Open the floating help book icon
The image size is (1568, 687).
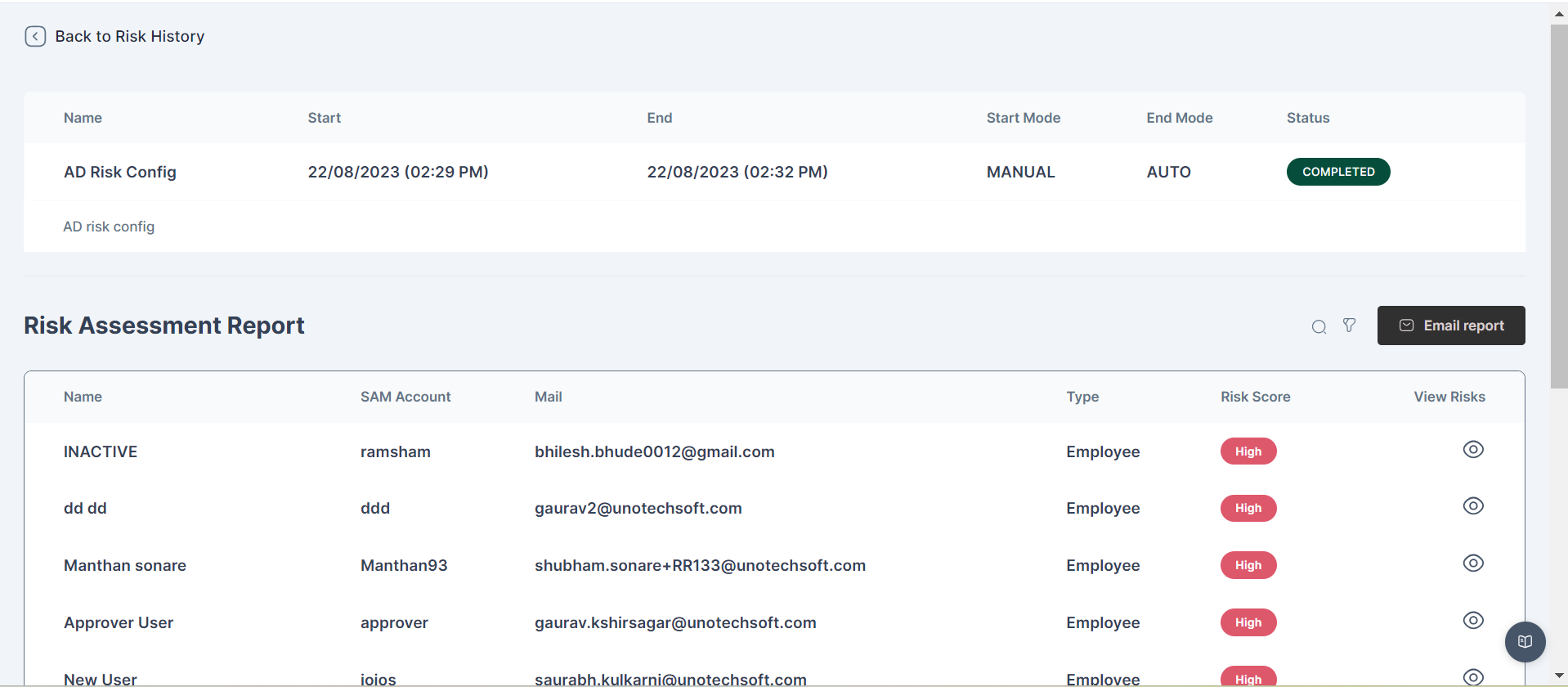coord(1525,642)
